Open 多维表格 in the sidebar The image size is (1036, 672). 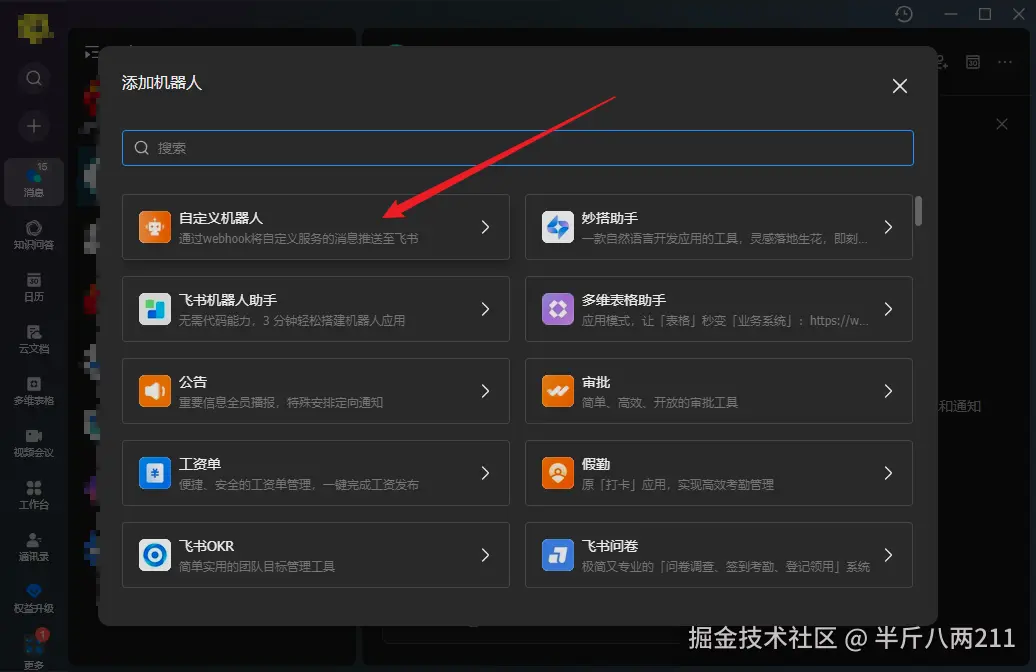(x=34, y=391)
